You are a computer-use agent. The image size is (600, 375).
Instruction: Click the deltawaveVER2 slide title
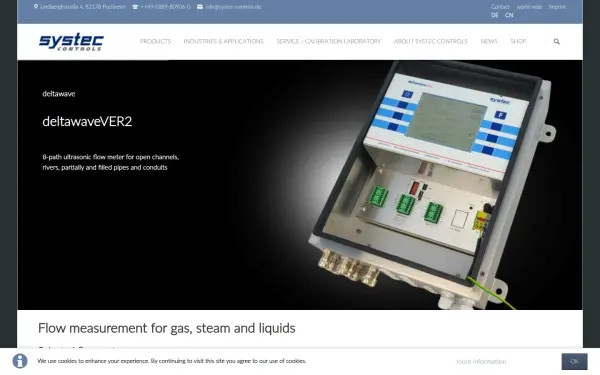(x=87, y=121)
